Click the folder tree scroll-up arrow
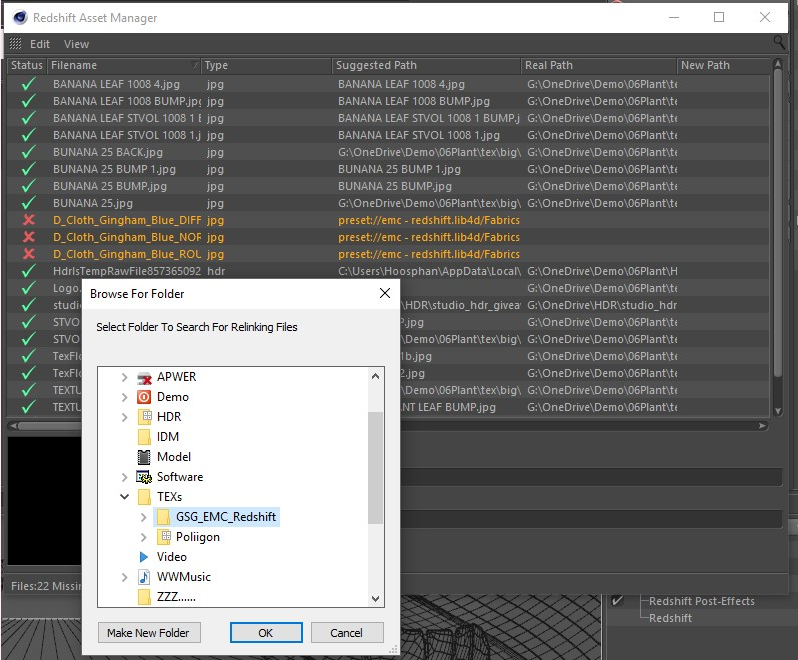Image resolution: width=798 pixels, height=660 pixels. tap(375, 377)
